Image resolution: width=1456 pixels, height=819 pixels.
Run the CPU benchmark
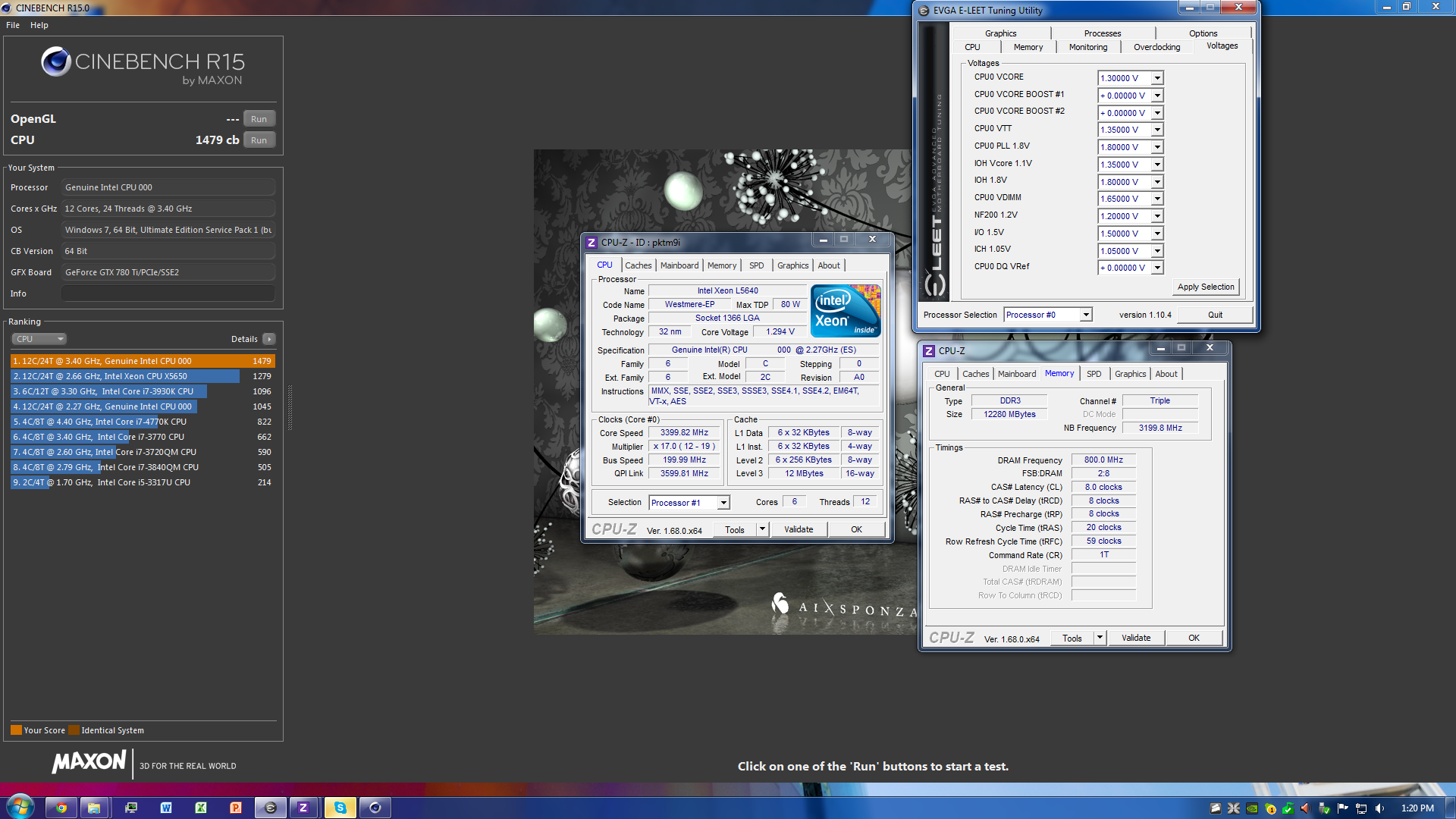(x=259, y=140)
